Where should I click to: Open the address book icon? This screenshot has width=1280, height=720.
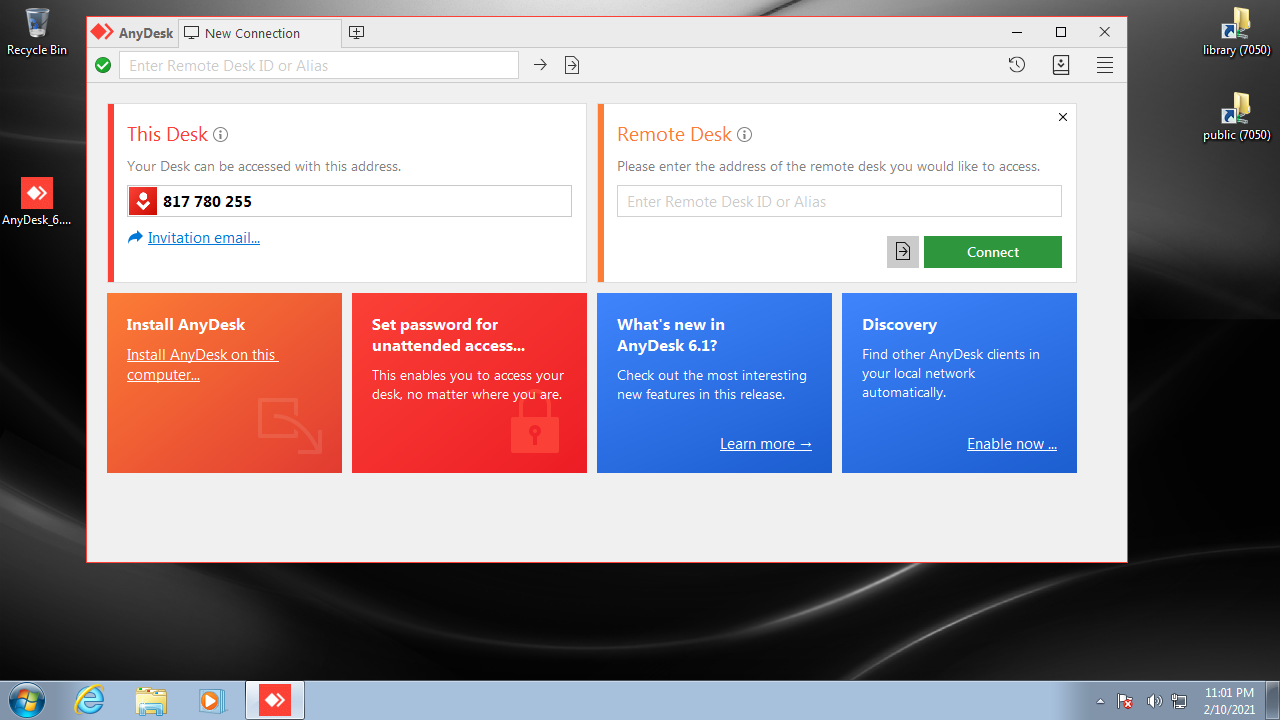1061,65
